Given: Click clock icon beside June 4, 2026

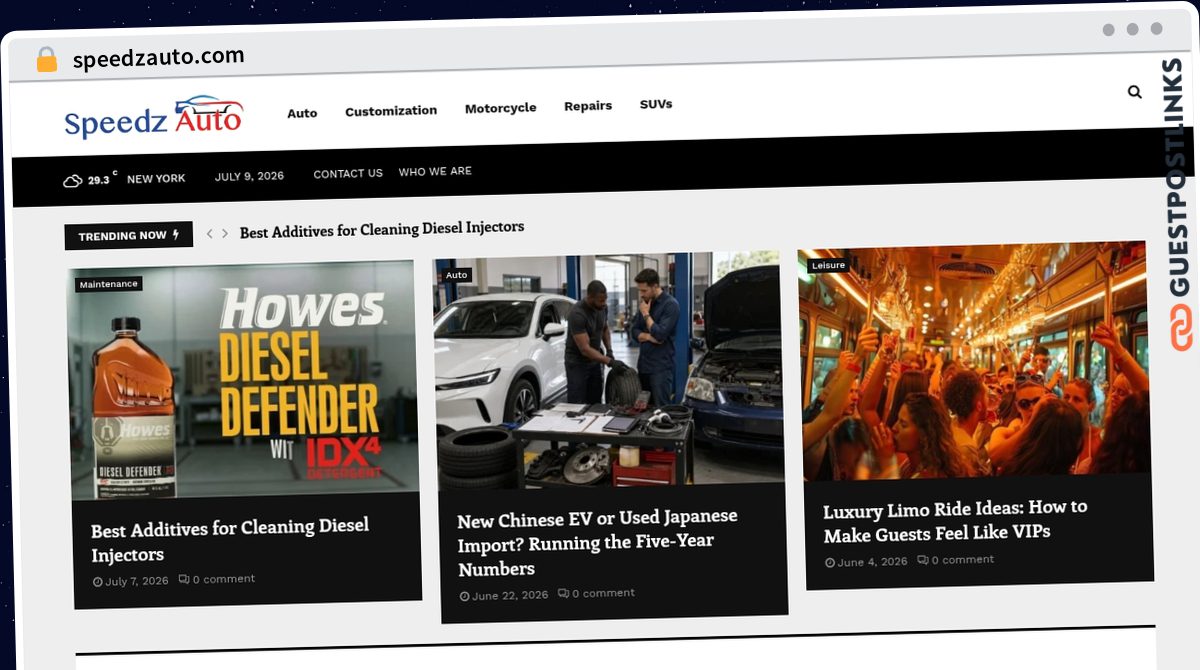Looking at the screenshot, I should [x=830, y=563].
